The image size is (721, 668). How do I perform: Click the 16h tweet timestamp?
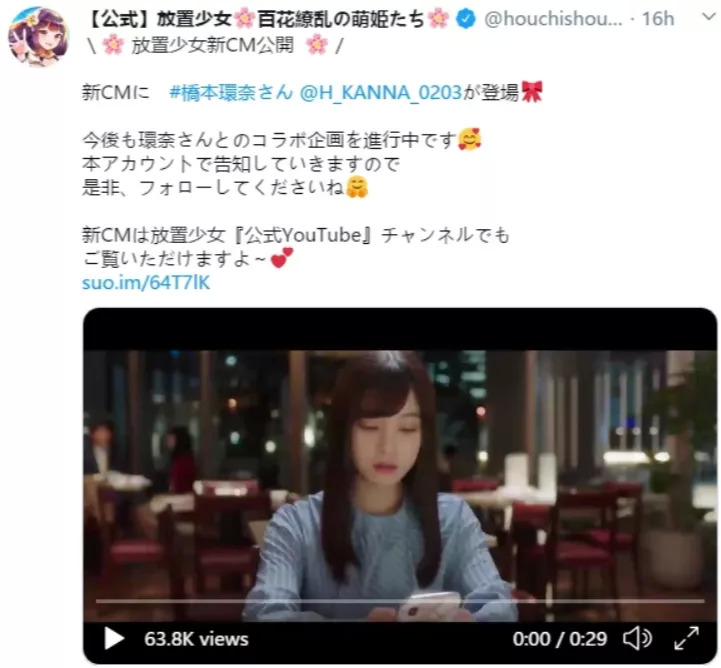tap(658, 19)
